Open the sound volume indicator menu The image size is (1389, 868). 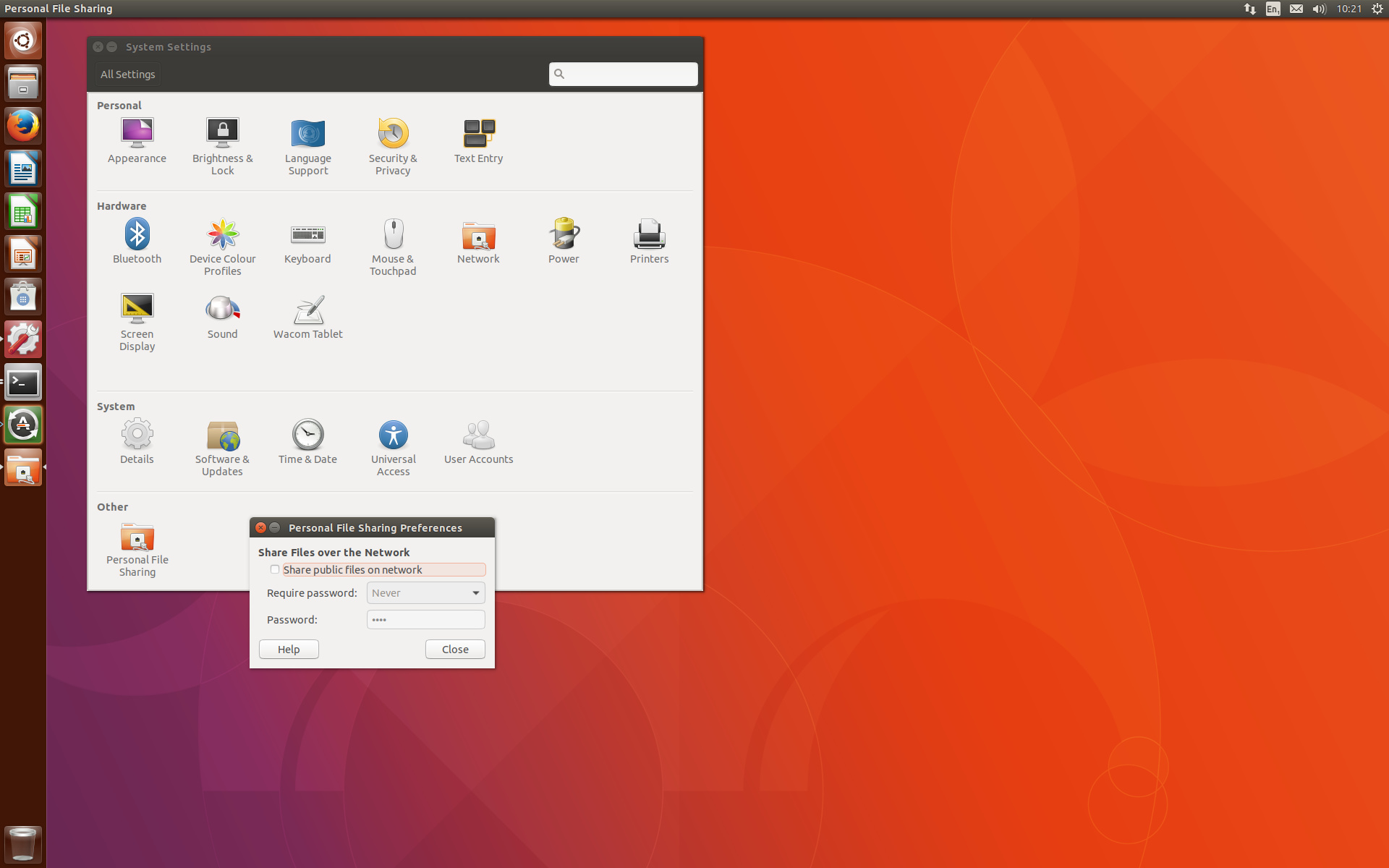click(x=1319, y=9)
